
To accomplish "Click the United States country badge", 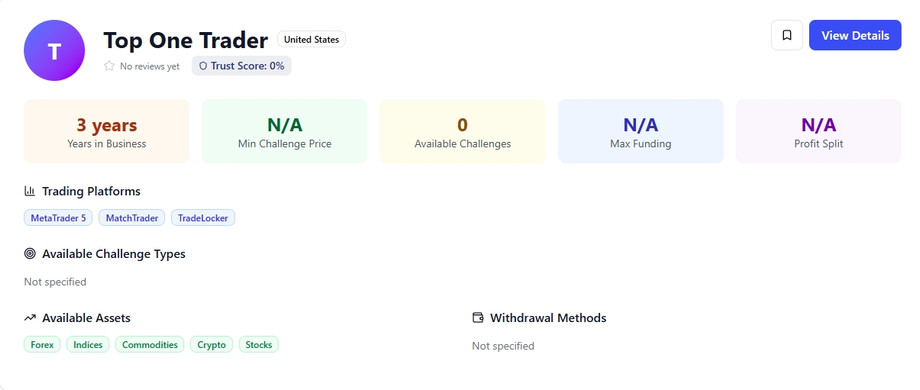I will 312,40.
